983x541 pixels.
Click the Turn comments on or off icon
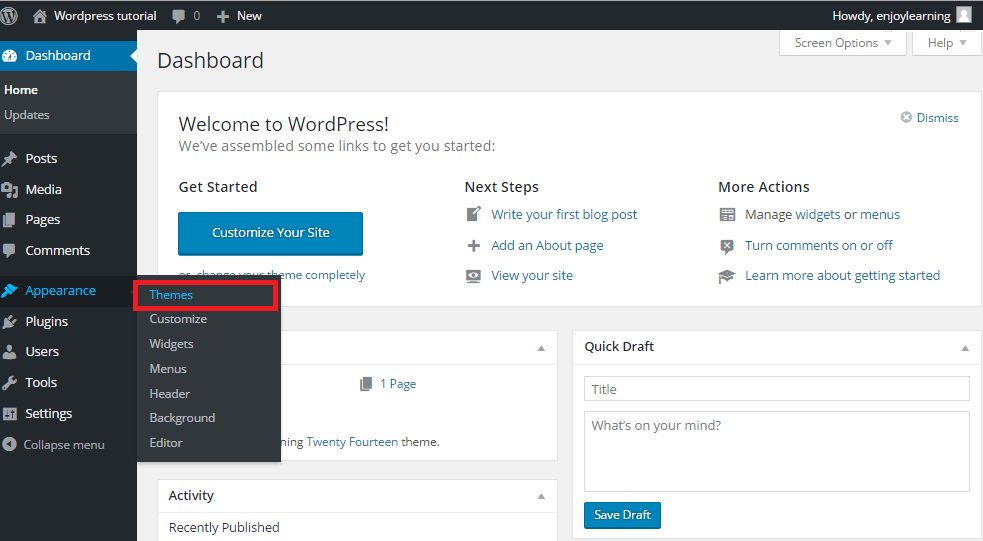[727, 246]
